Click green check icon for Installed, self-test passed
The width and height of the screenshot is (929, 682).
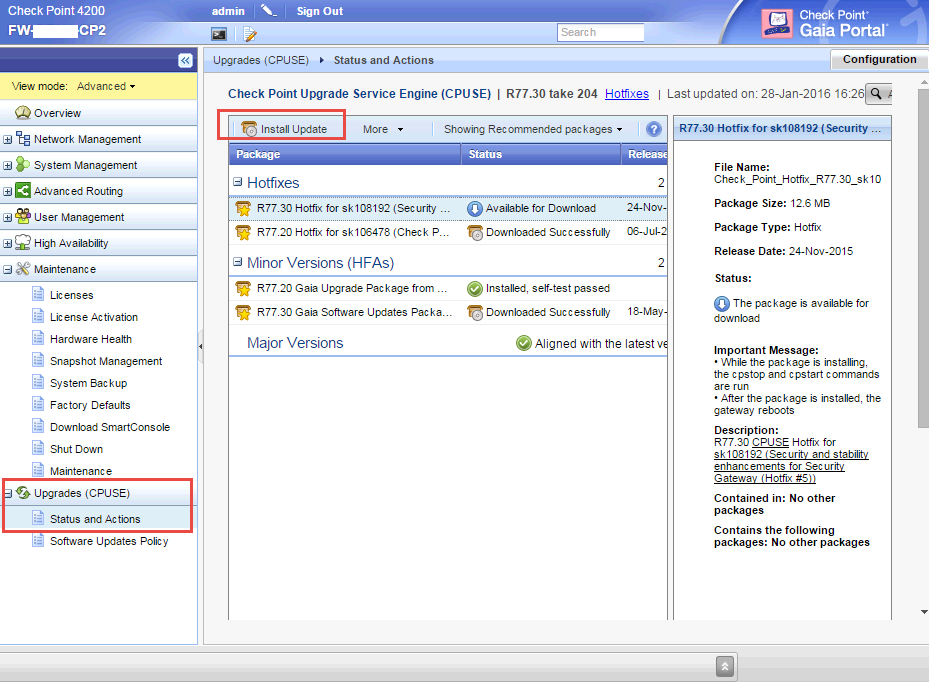coord(475,289)
